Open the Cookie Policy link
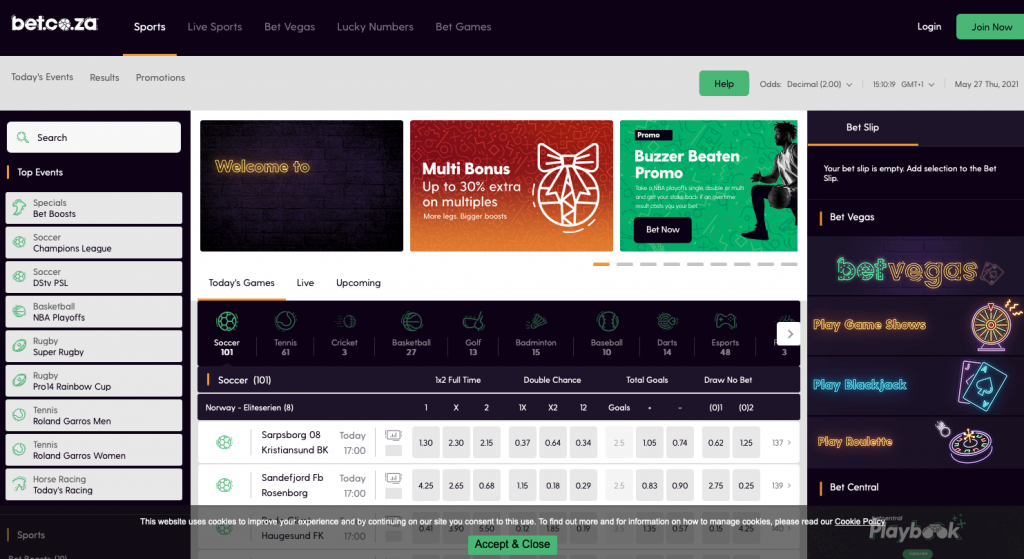Image resolution: width=1024 pixels, height=559 pixels. click(x=859, y=522)
